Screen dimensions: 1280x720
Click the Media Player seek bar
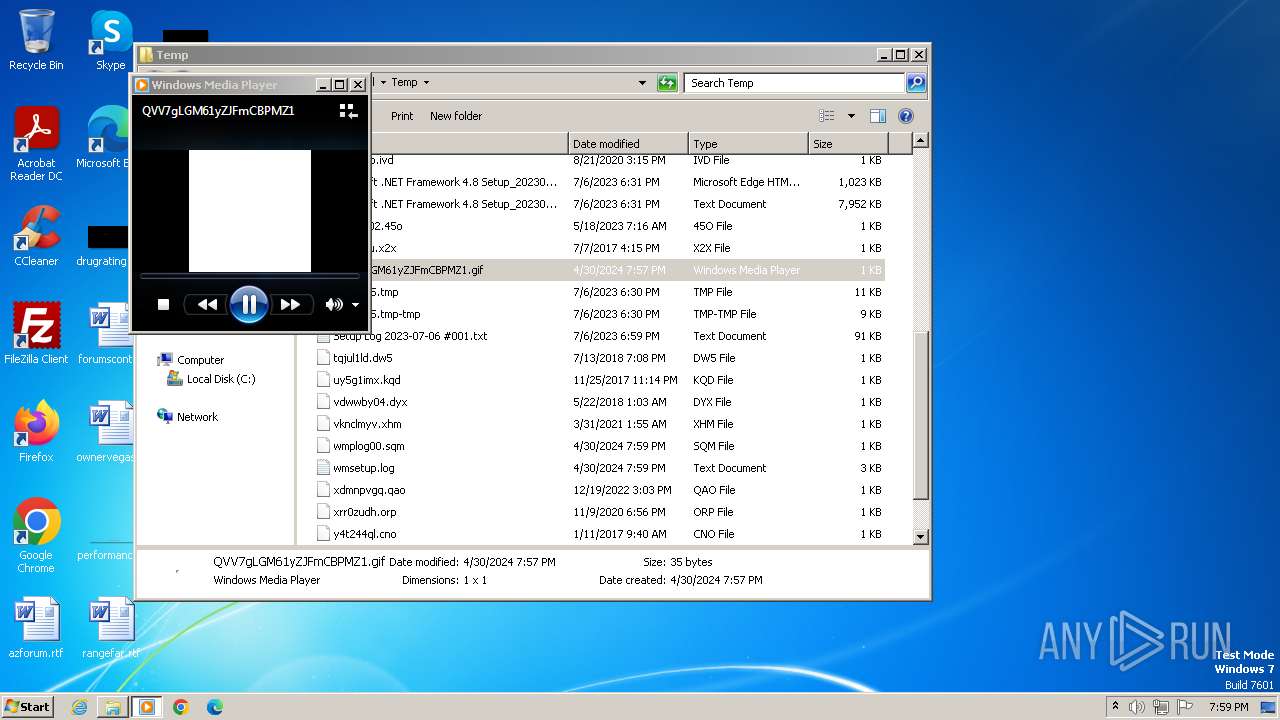(249, 275)
